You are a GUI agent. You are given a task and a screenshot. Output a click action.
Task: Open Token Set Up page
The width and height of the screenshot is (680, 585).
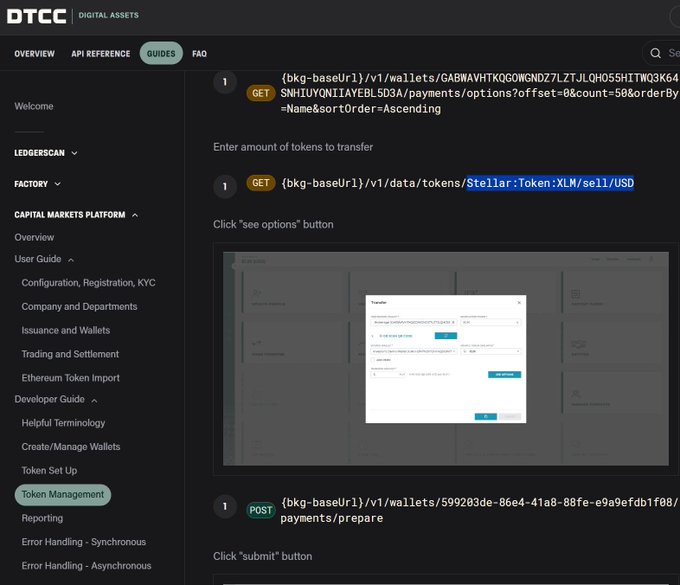point(49,471)
